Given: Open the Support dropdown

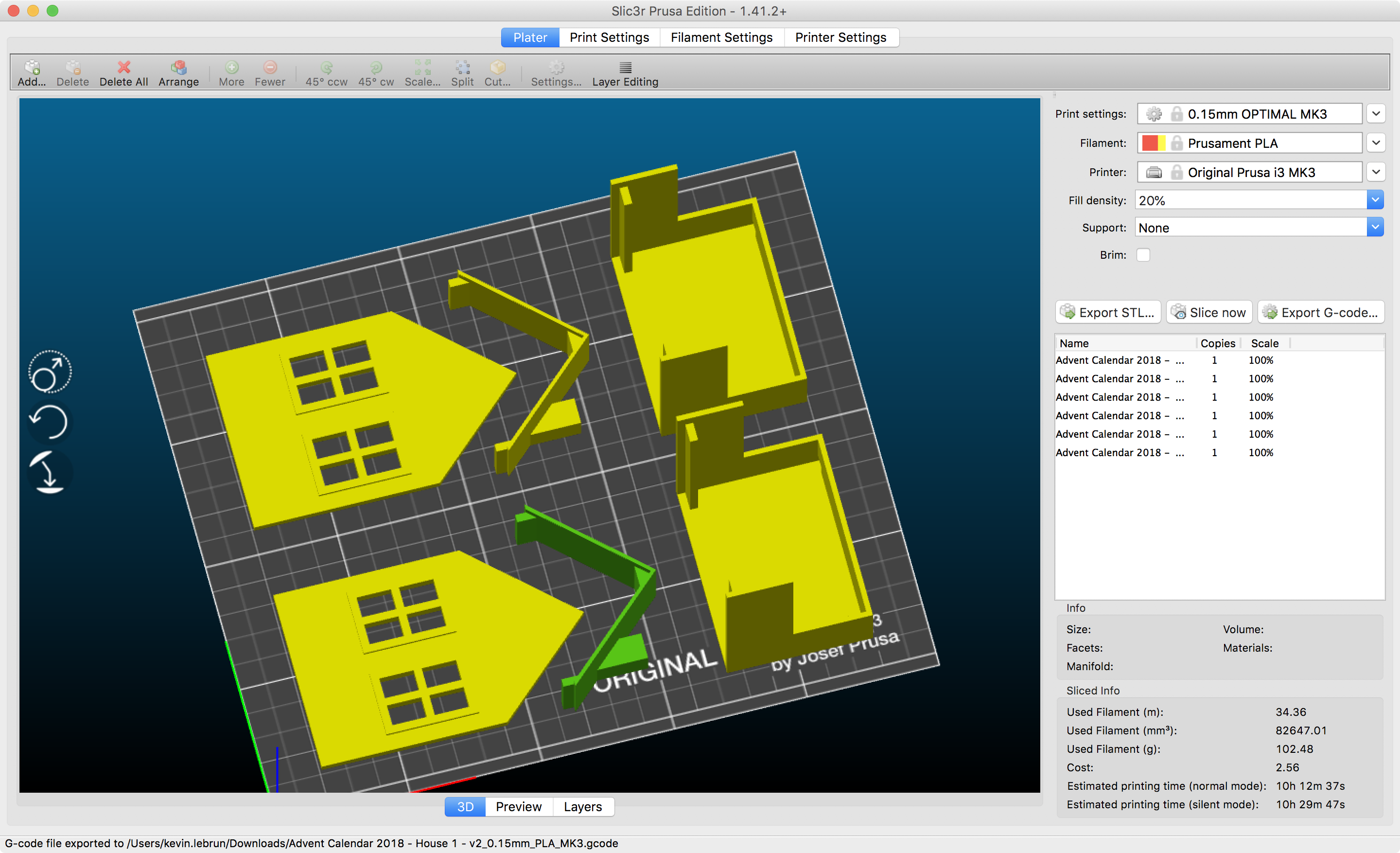Looking at the screenshot, I should tap(1375, 227).
